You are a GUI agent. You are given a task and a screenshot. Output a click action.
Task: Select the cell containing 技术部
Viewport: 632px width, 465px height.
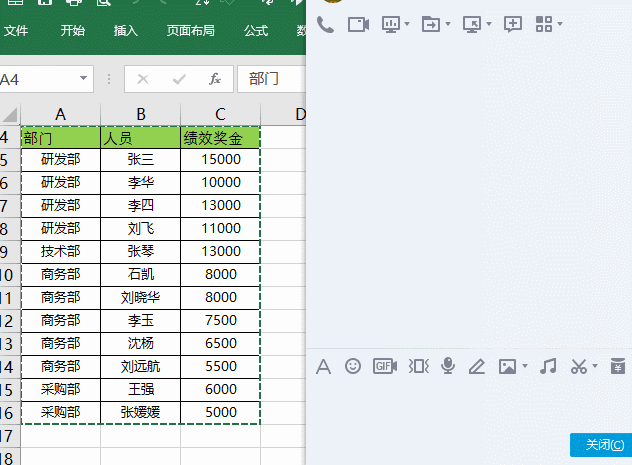(x=60, y=252)
